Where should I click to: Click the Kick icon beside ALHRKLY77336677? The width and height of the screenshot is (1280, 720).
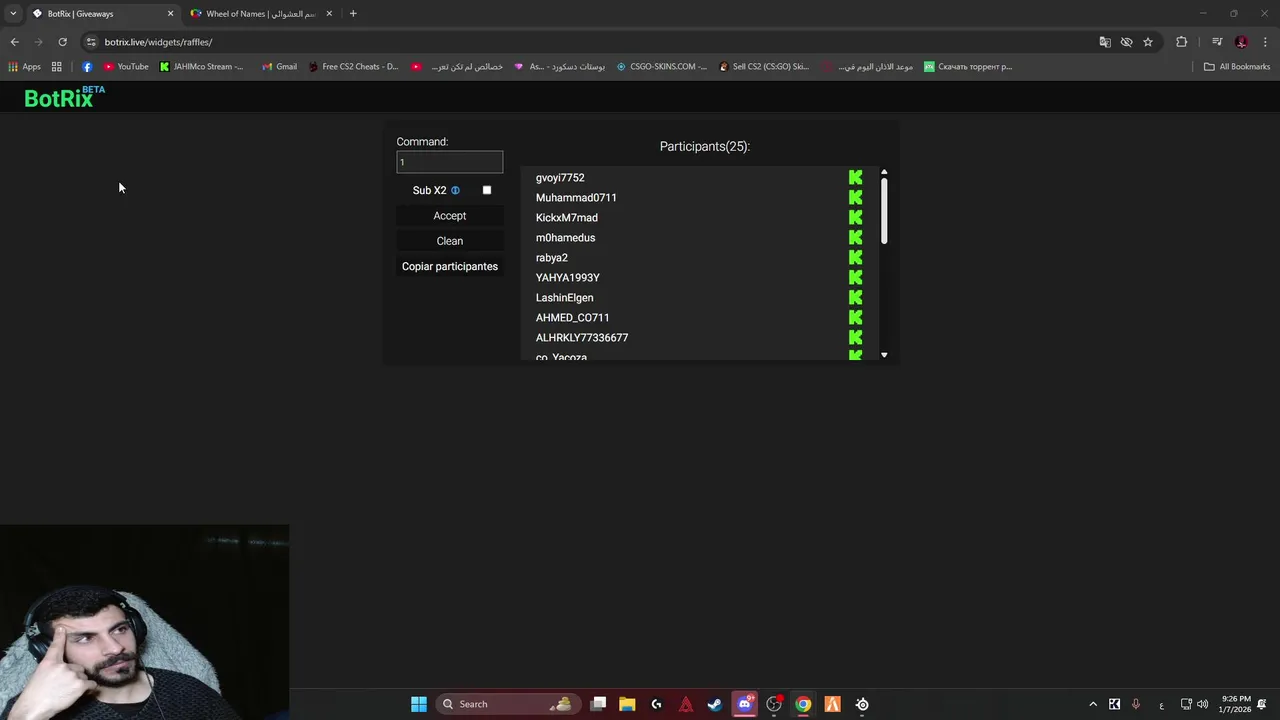pos(856,338)
